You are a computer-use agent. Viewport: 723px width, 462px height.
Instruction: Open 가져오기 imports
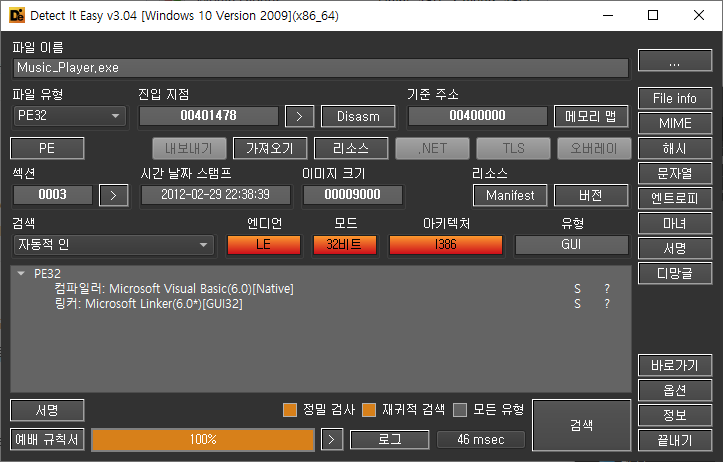tap(270, 148)
